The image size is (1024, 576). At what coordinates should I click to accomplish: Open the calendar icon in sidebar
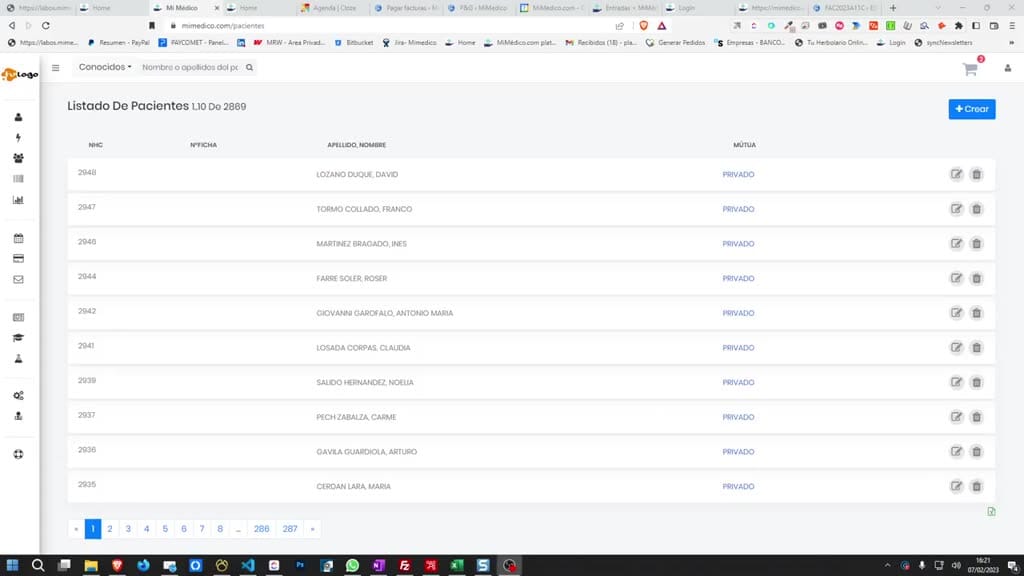tap(18, 238)
